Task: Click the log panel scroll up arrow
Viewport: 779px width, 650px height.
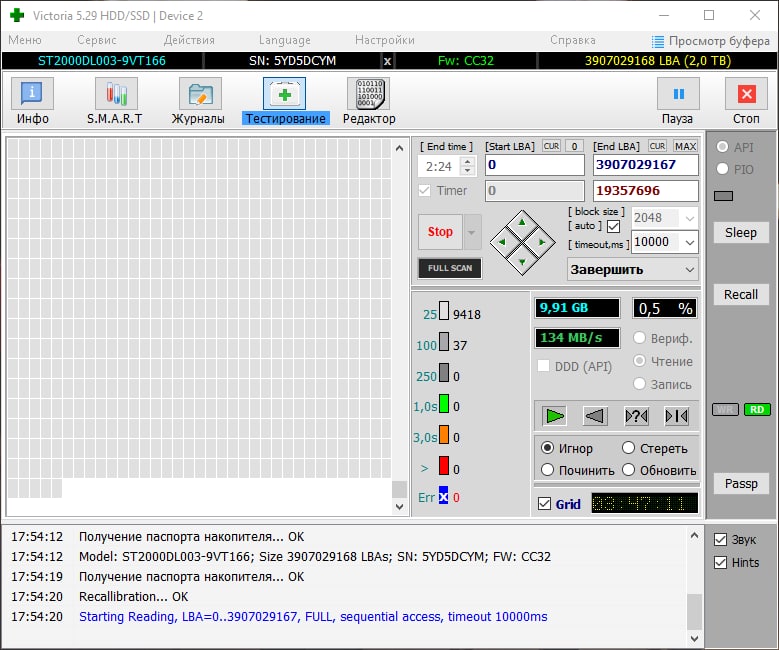Action: point(695,536)
